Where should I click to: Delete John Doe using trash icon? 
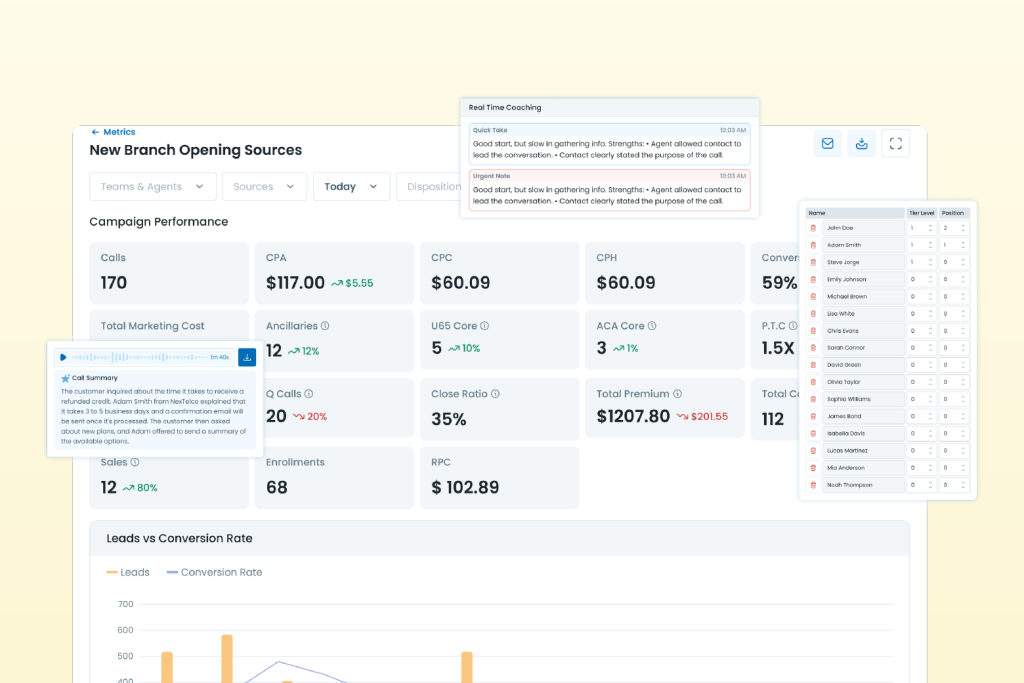pyautogui.click(x=813, y=228)
